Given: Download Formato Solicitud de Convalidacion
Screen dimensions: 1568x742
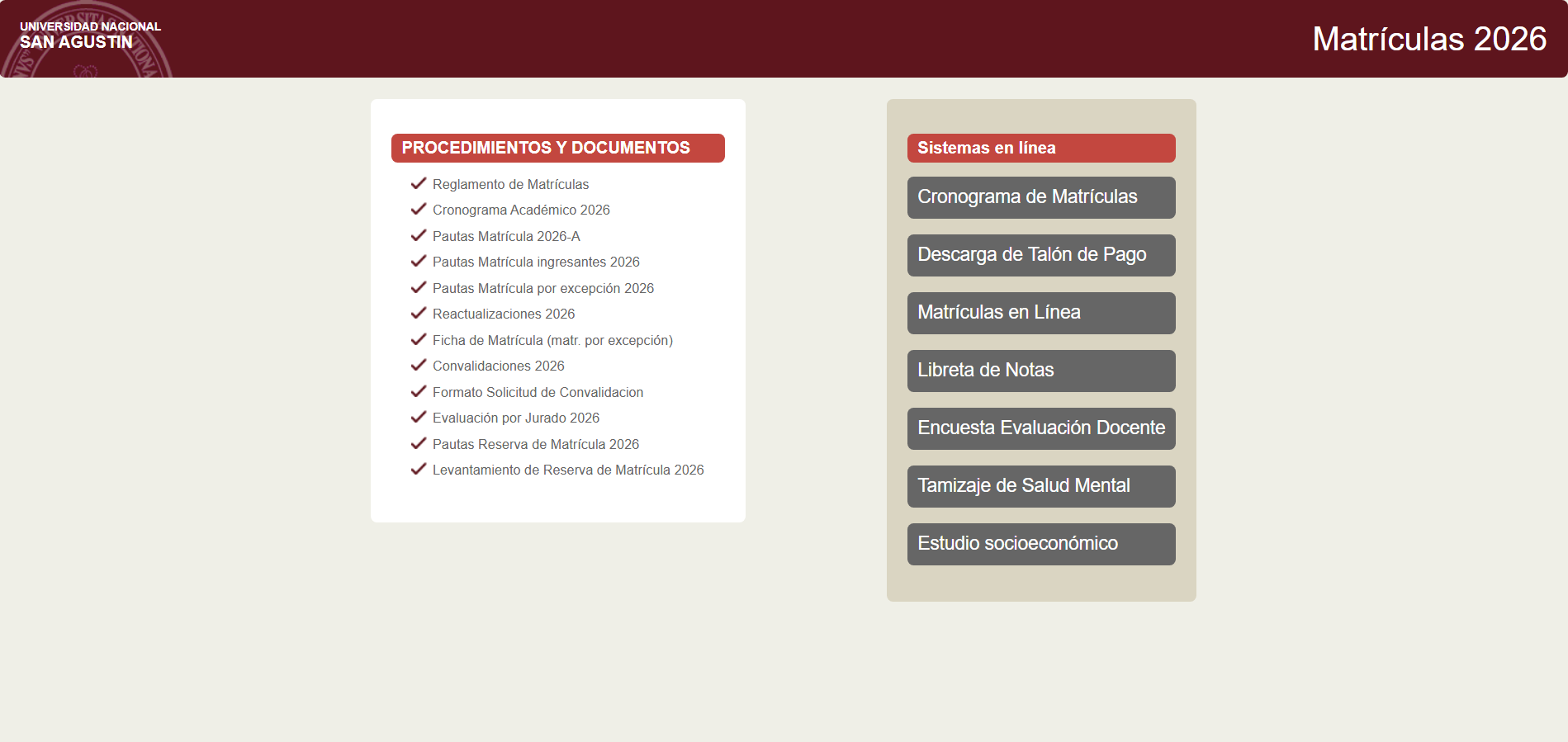Looking at the screenshot, I should point(538,392).
